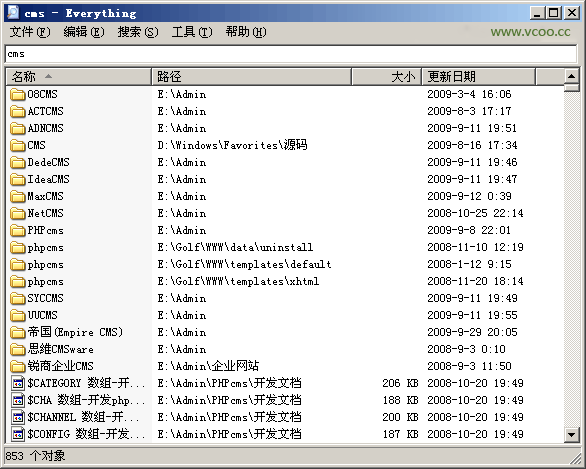Click the vertical scrollbar thumb
Screen dimensions: 586x469
pos(571,88)
